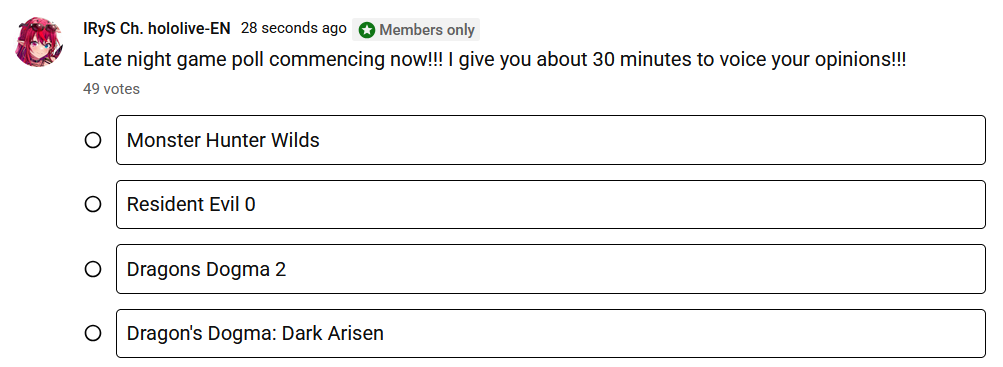Click the 'Monster Hunter Wilds' label text
1003x367 pixels.
tap(223, 140)
